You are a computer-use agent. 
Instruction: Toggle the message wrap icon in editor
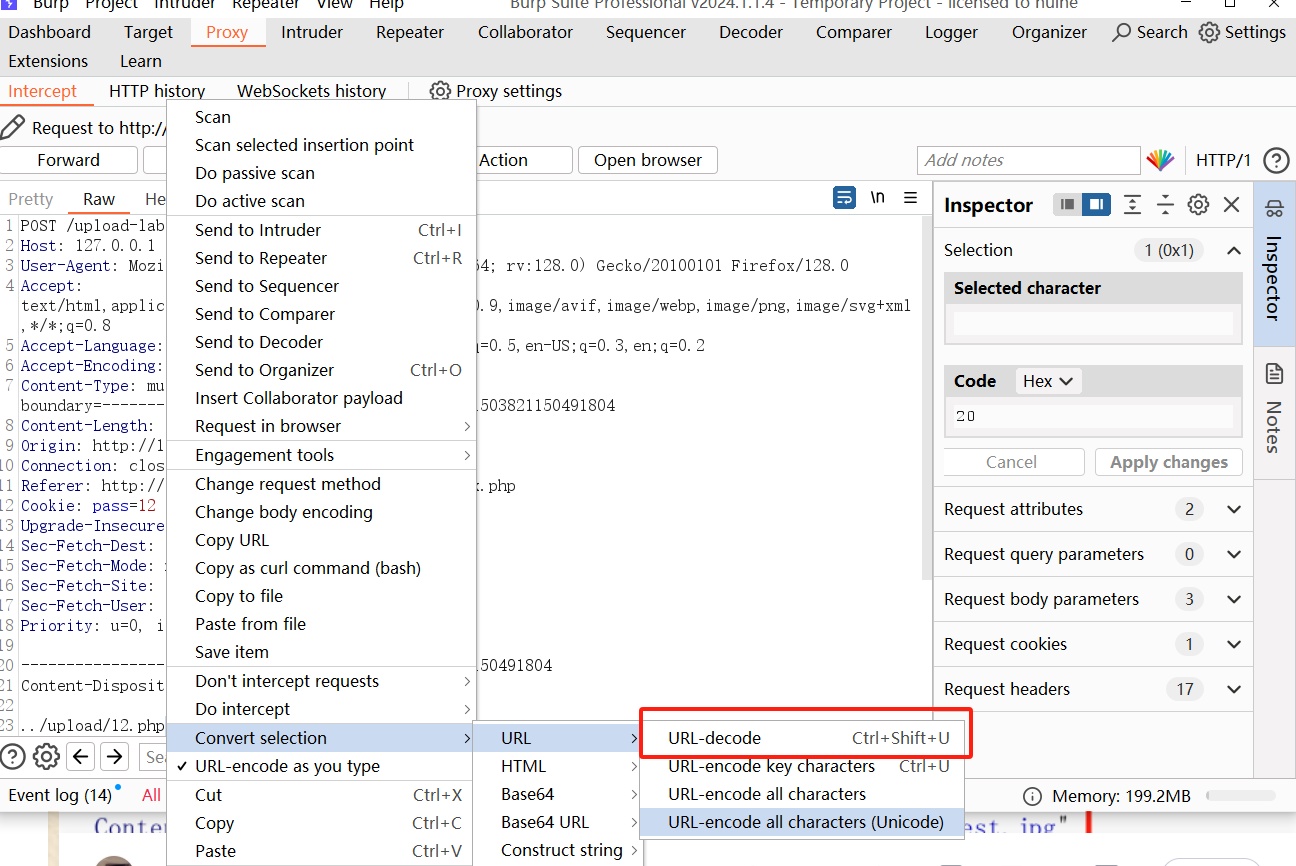[845, 197]
